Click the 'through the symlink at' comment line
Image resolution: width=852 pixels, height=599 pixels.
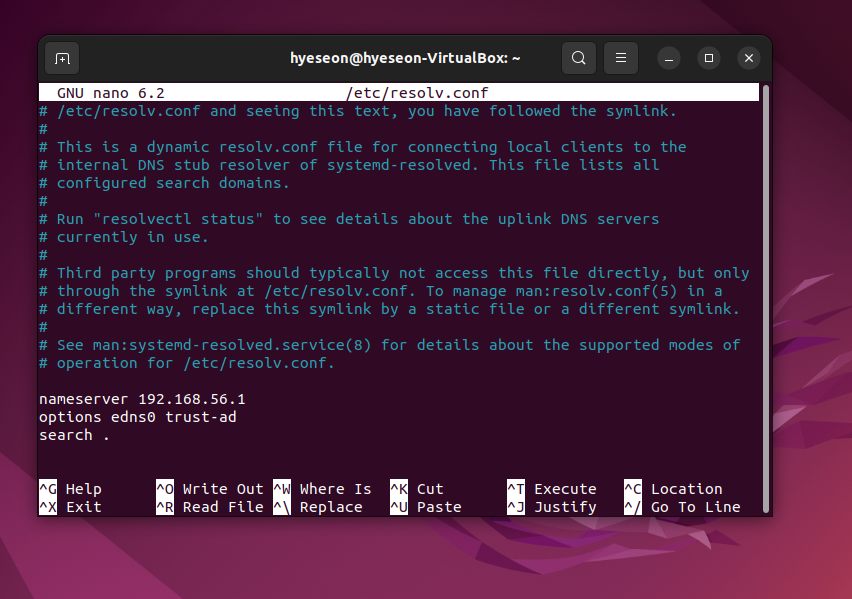381,291
